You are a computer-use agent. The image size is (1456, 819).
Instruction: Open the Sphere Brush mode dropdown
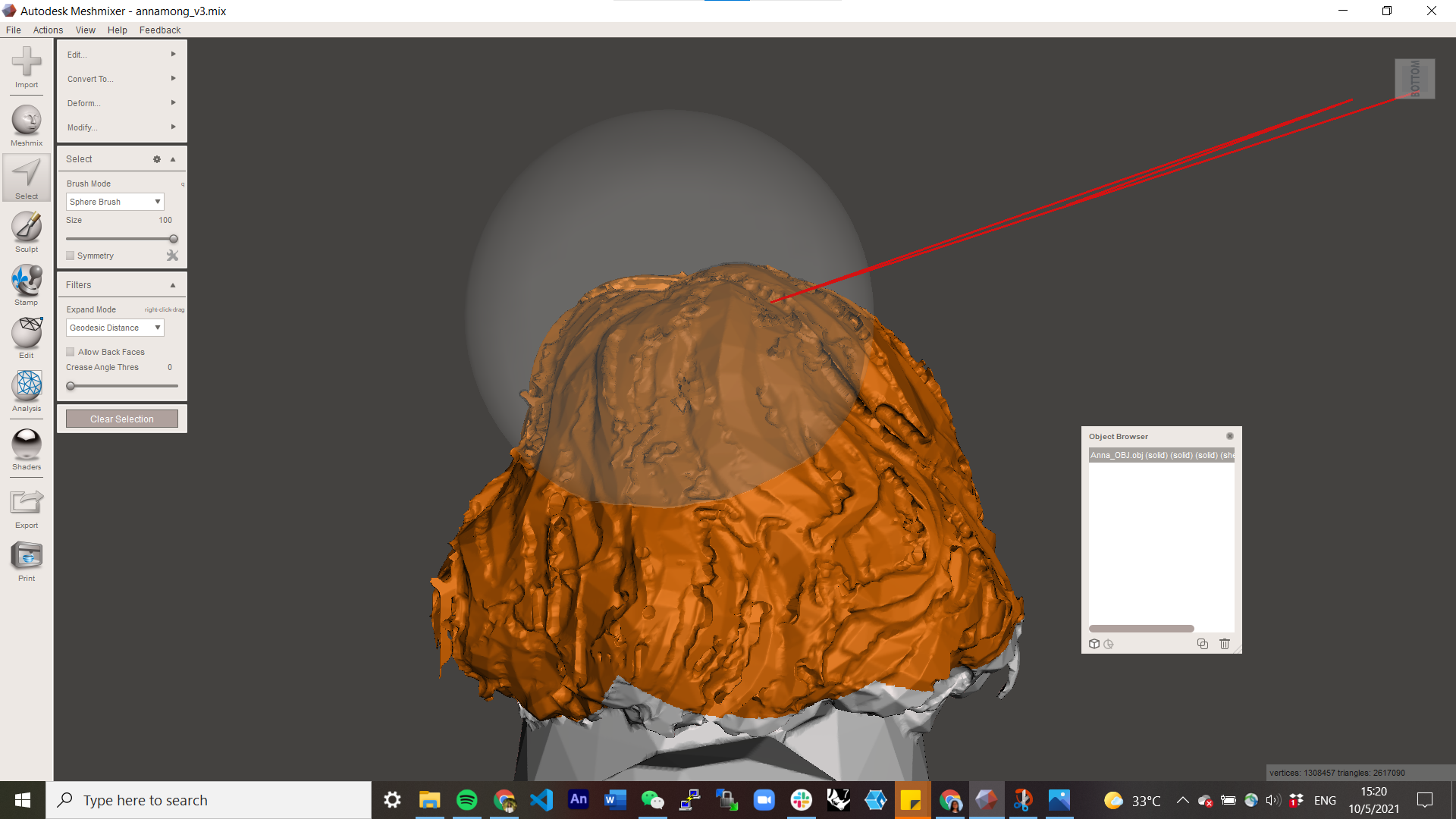pos(115,202)
